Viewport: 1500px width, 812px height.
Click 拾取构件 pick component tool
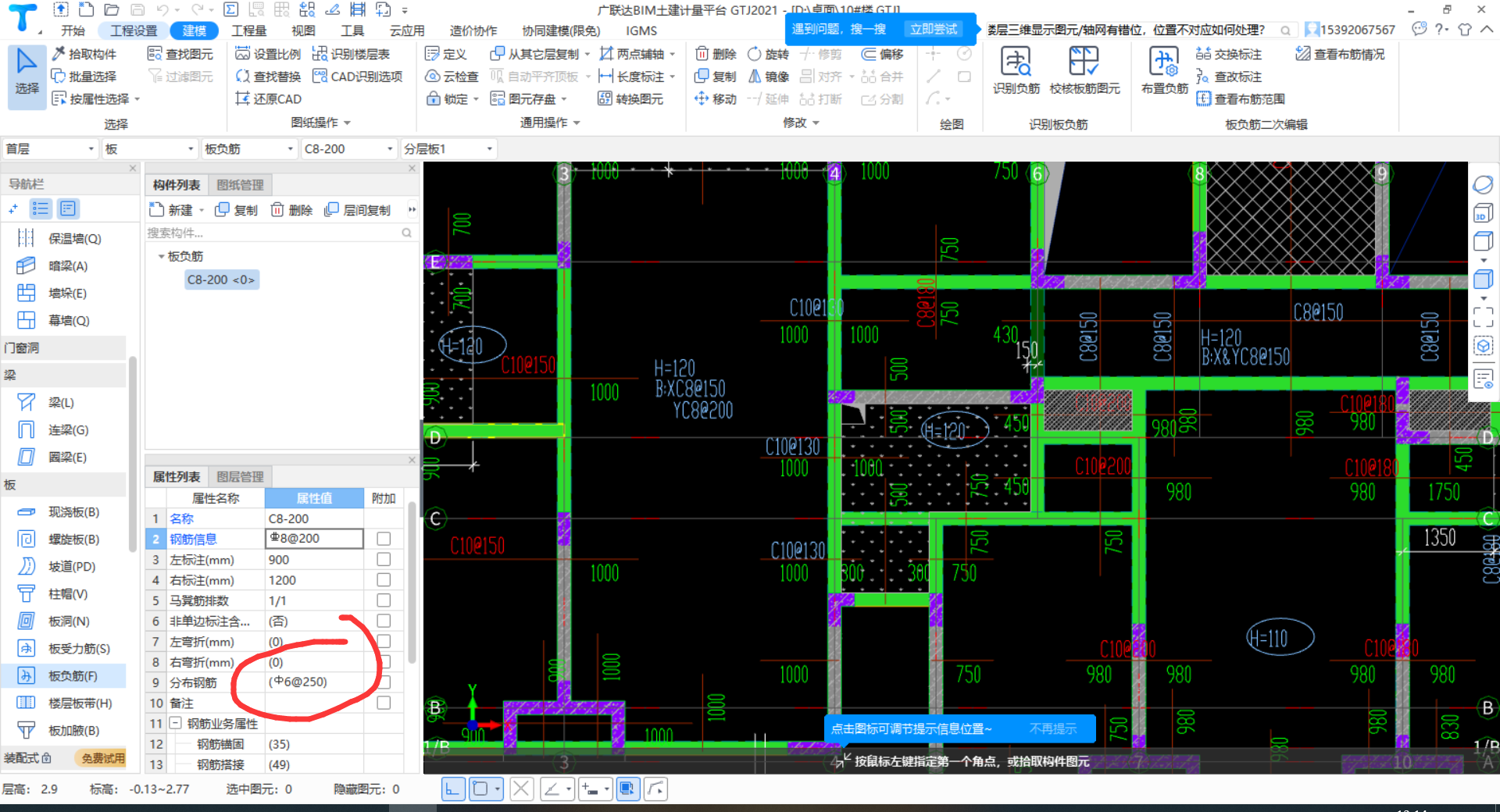pos(84,54)
